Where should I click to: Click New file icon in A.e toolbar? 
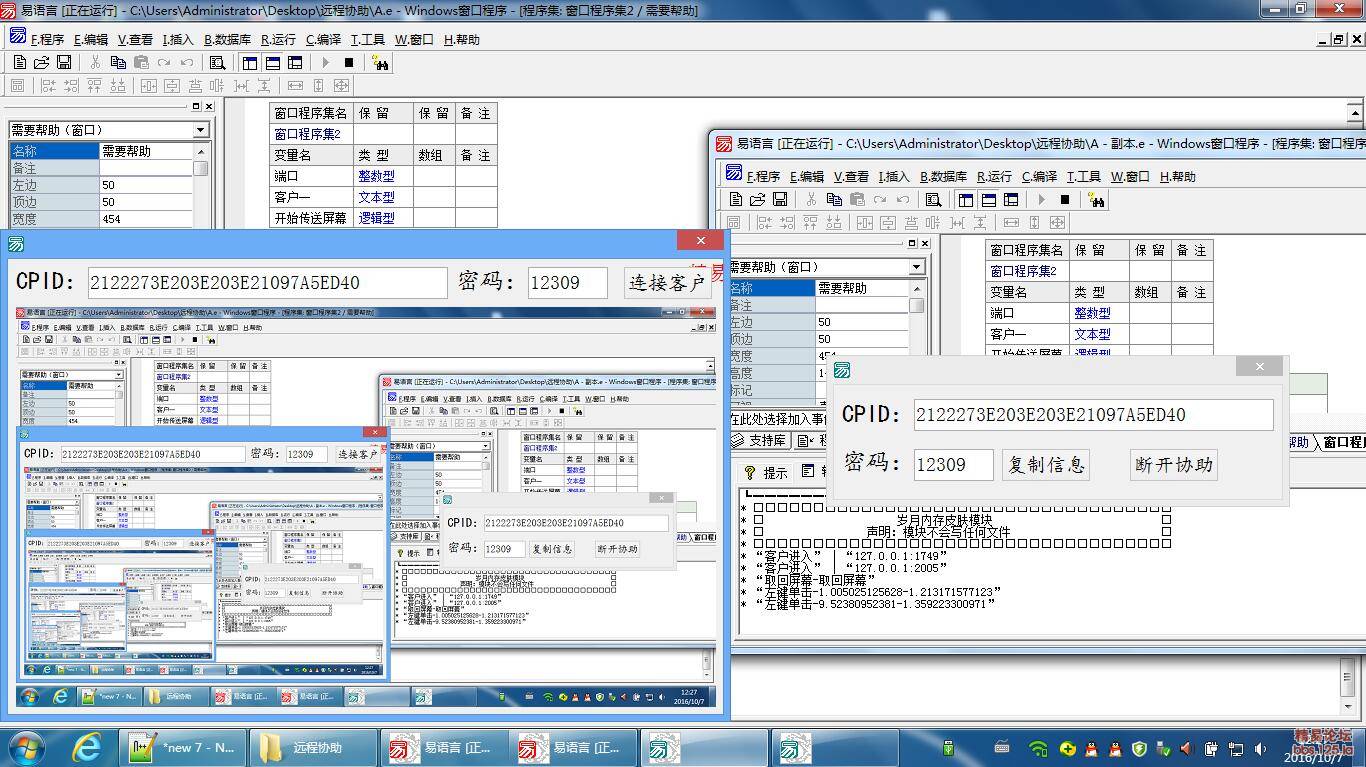click(x=20, y=62)
